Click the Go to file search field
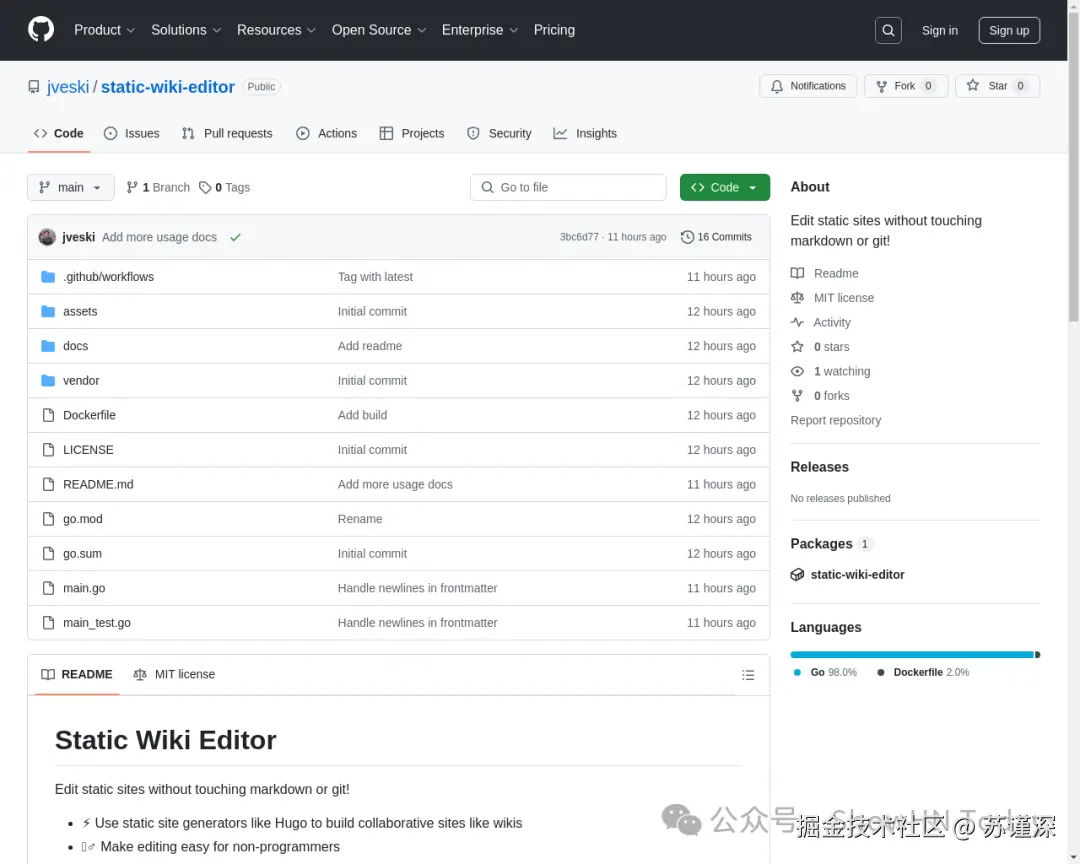The height and width of the screenshot is (864, 1080). pyautogui.click(x=568, y=187)
